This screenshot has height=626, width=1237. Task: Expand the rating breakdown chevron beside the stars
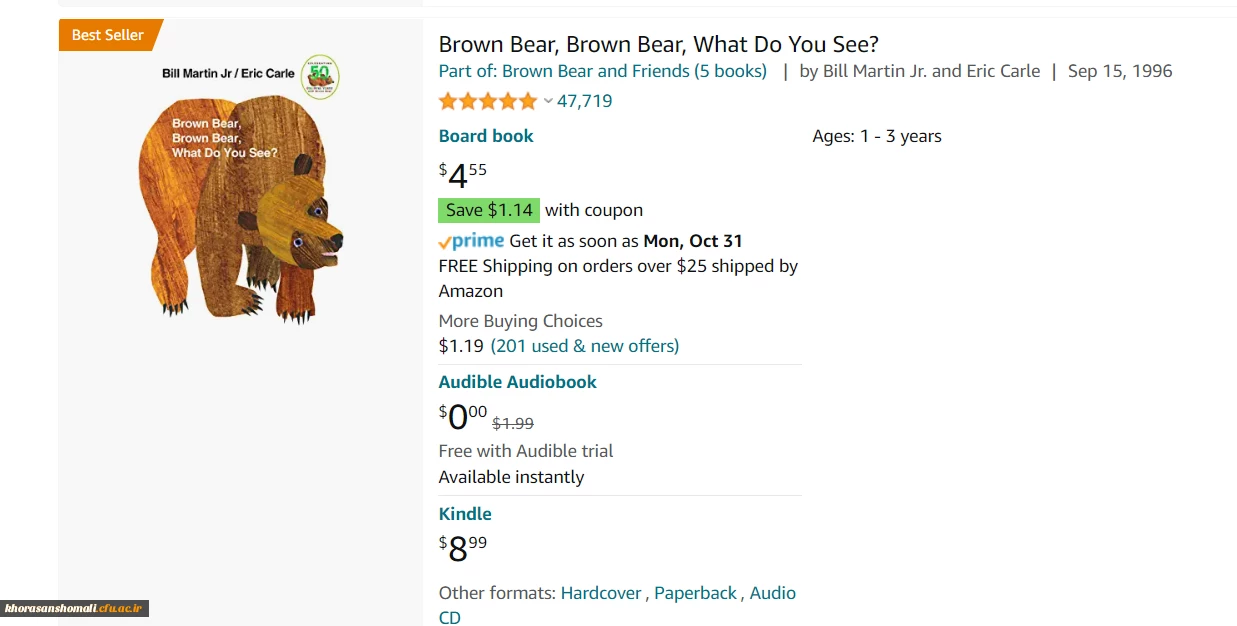(x=548, y=101)
